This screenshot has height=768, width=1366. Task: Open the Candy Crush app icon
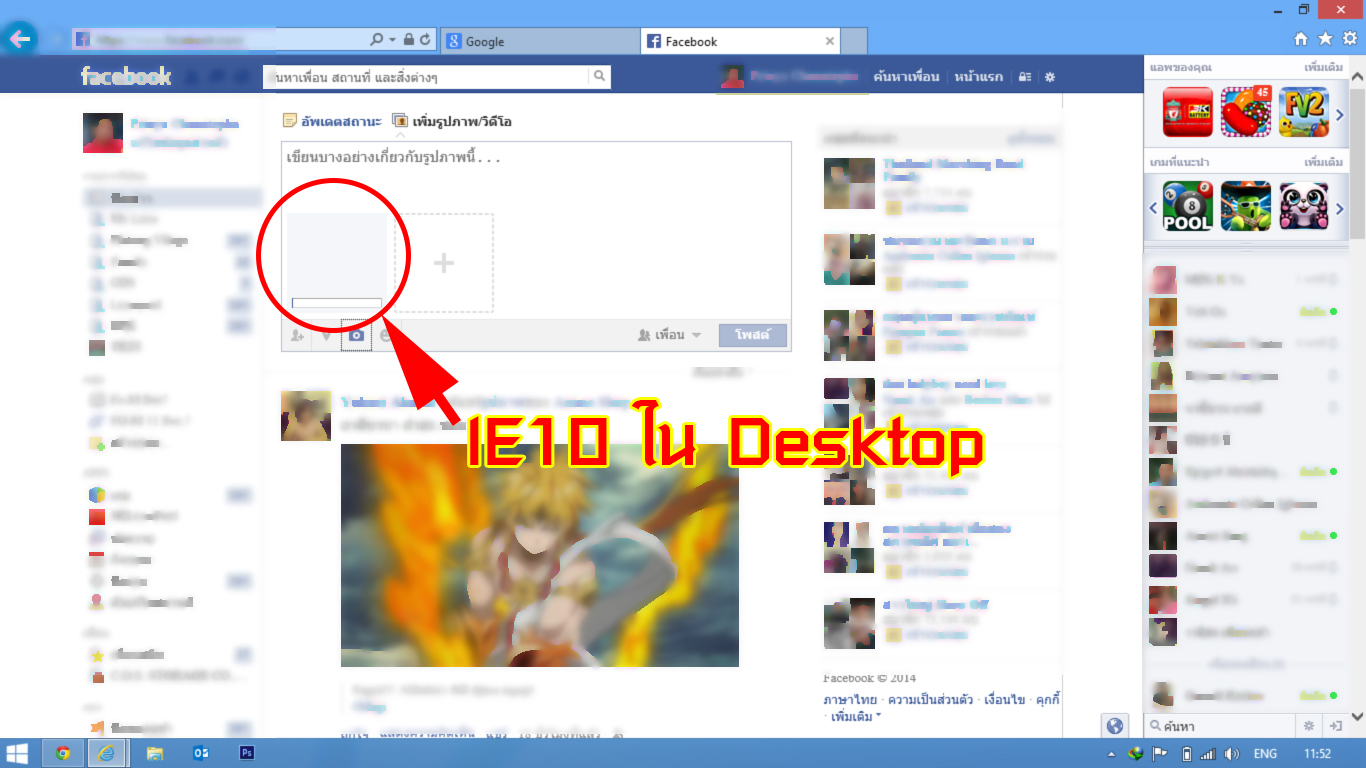1246,112
